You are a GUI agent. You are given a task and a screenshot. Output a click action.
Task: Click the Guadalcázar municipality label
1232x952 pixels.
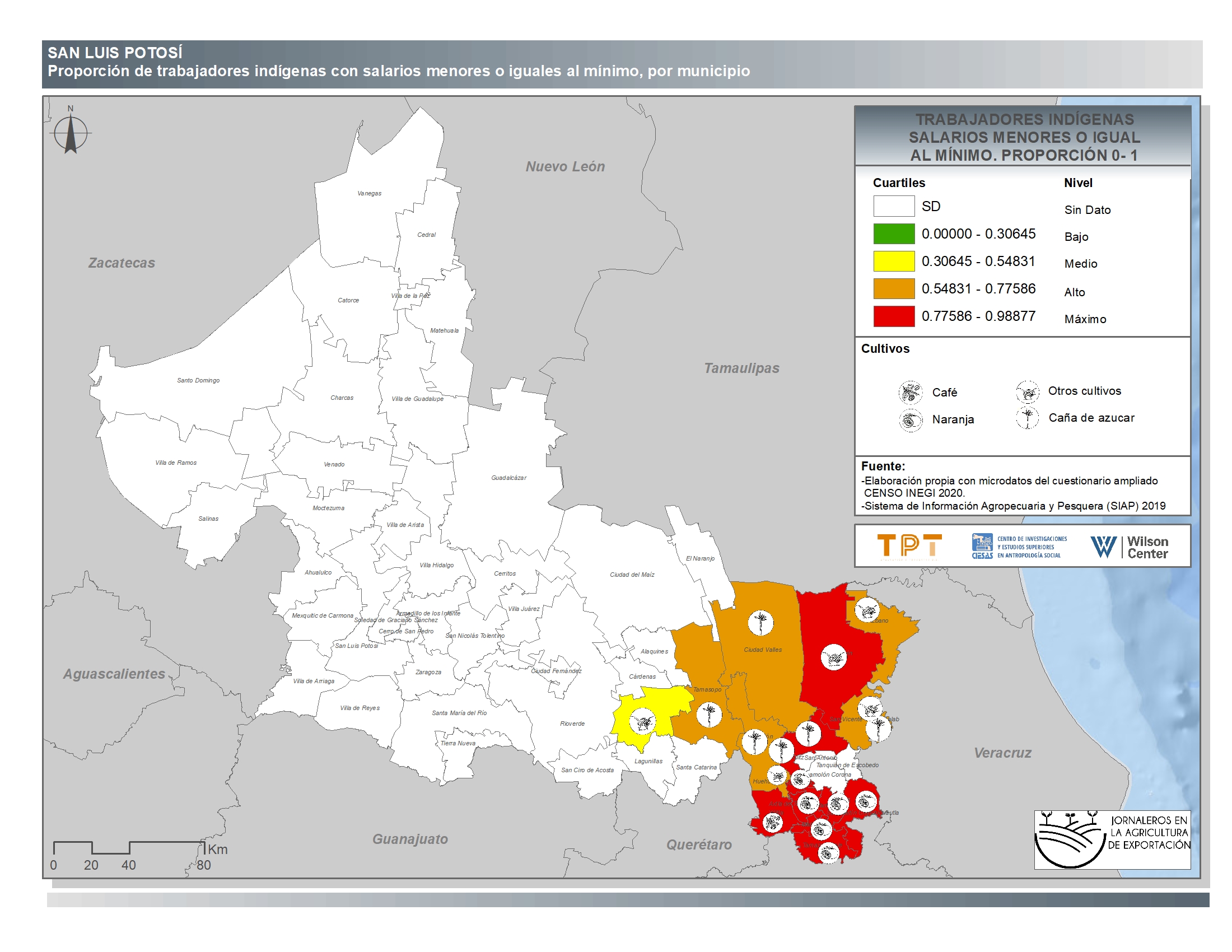click(508, 478)
